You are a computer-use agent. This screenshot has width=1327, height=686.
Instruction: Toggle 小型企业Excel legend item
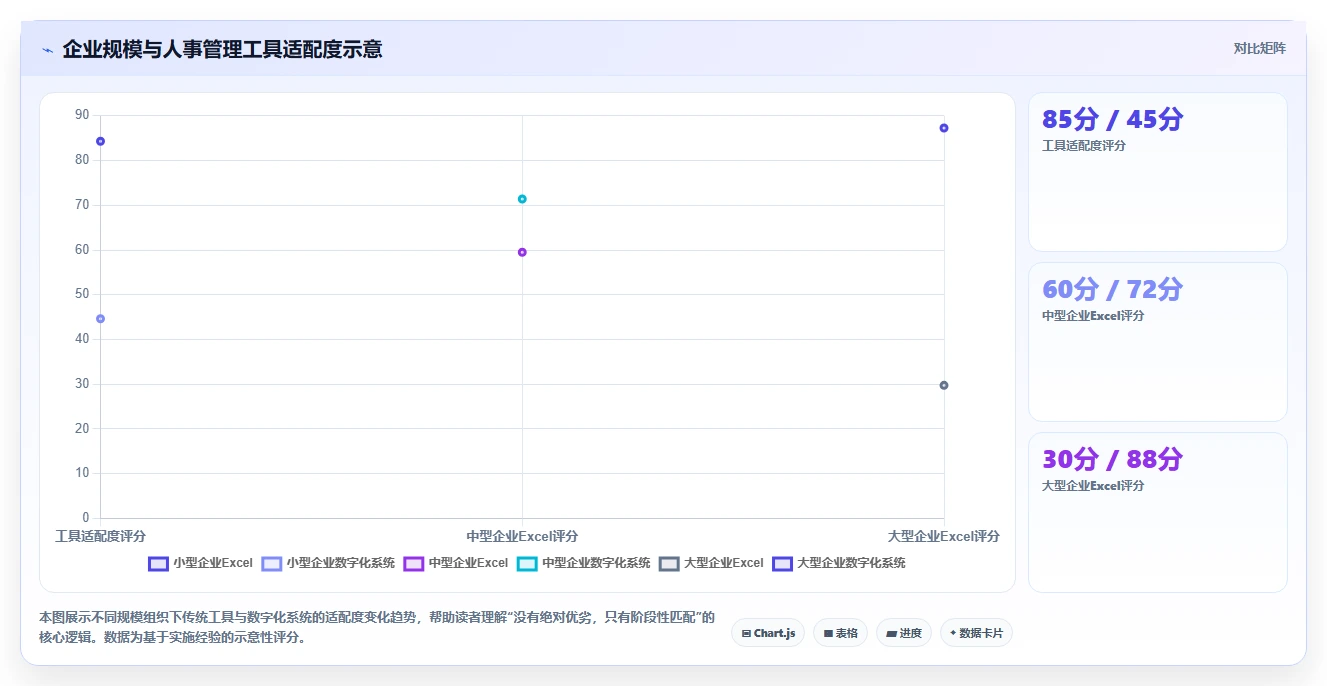click(x=200, y=563)
